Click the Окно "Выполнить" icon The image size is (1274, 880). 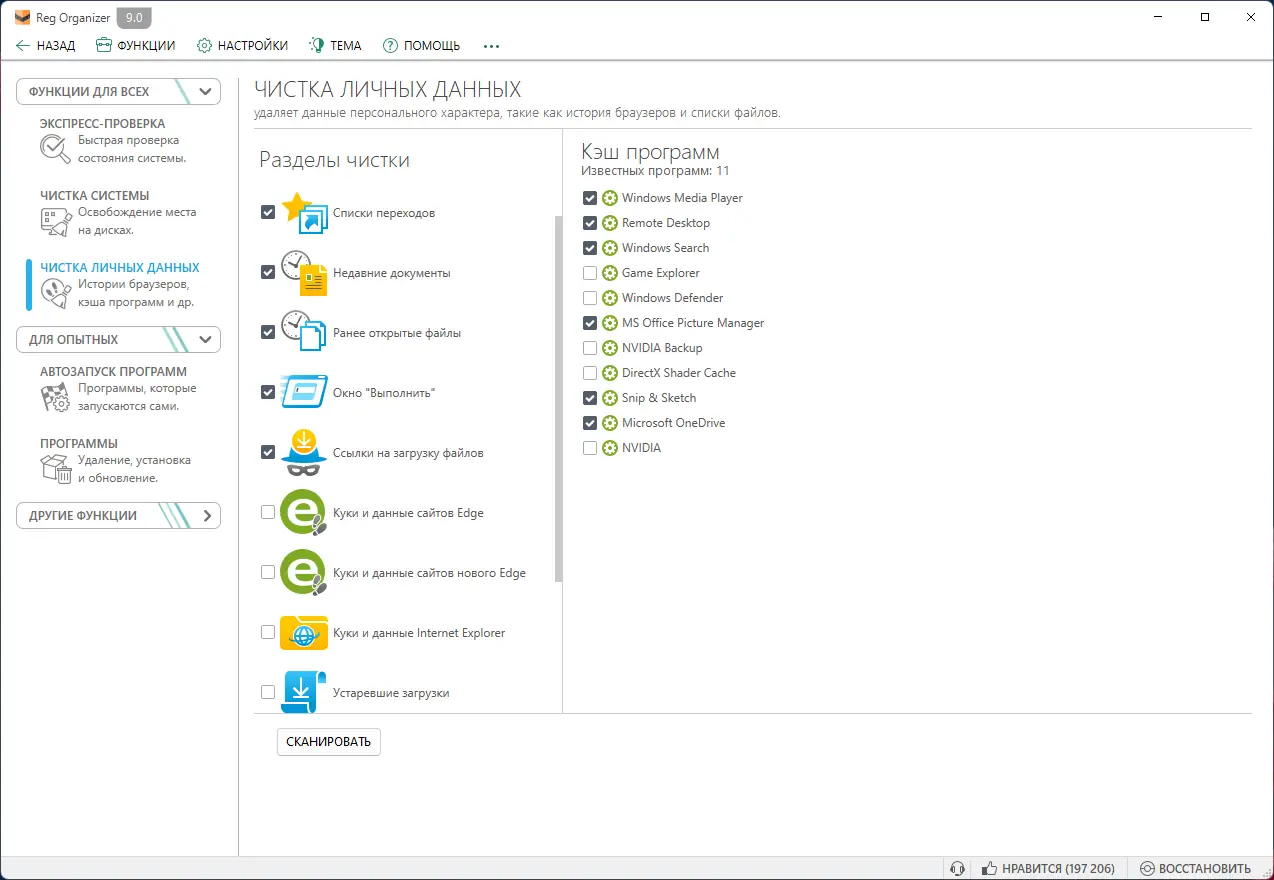coord(304,393)
